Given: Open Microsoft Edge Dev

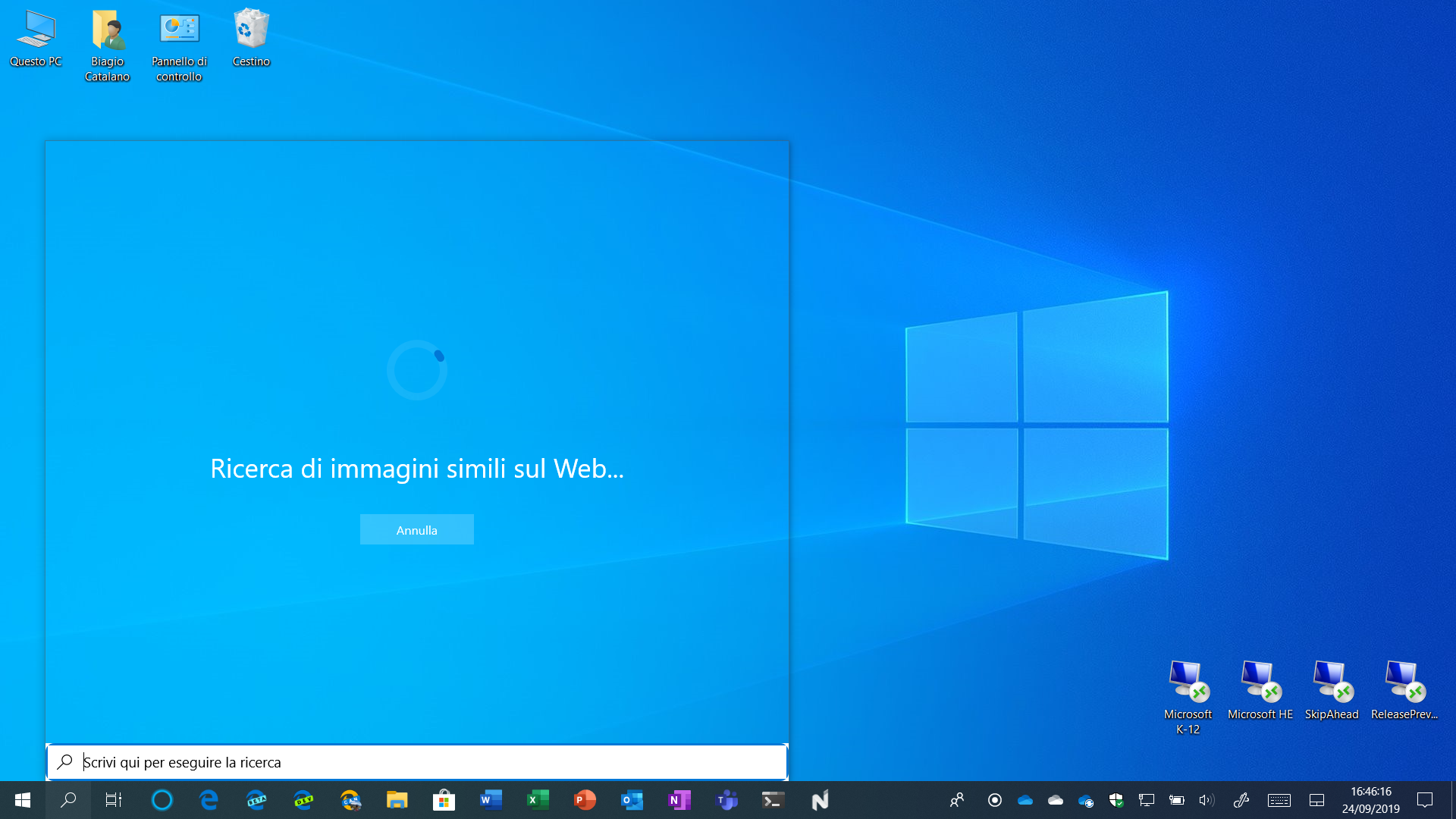Looking at the screenshot, I should click(303, 800).
